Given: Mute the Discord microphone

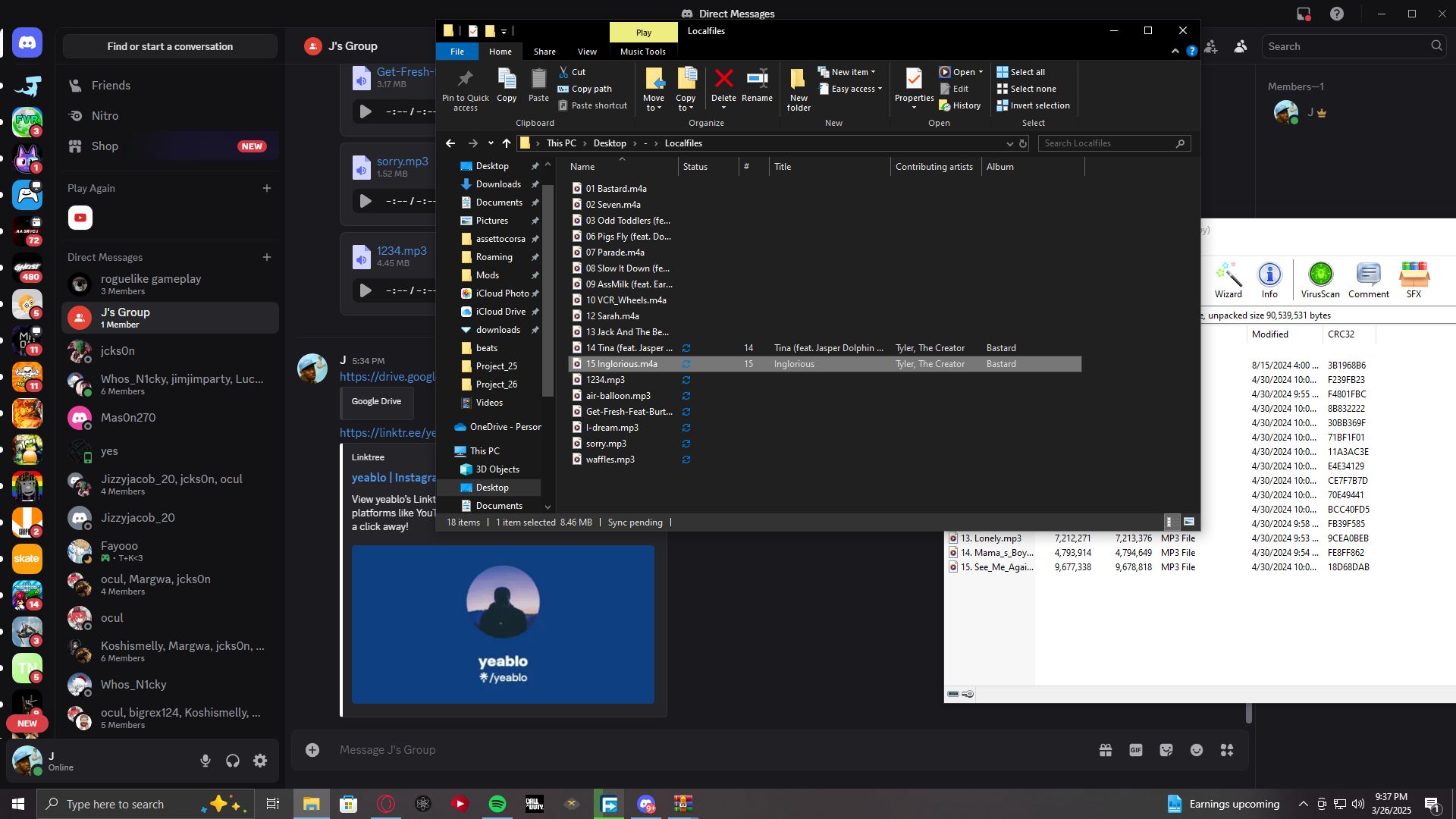Looking at the screenshot, I should (x=205, y=761).
